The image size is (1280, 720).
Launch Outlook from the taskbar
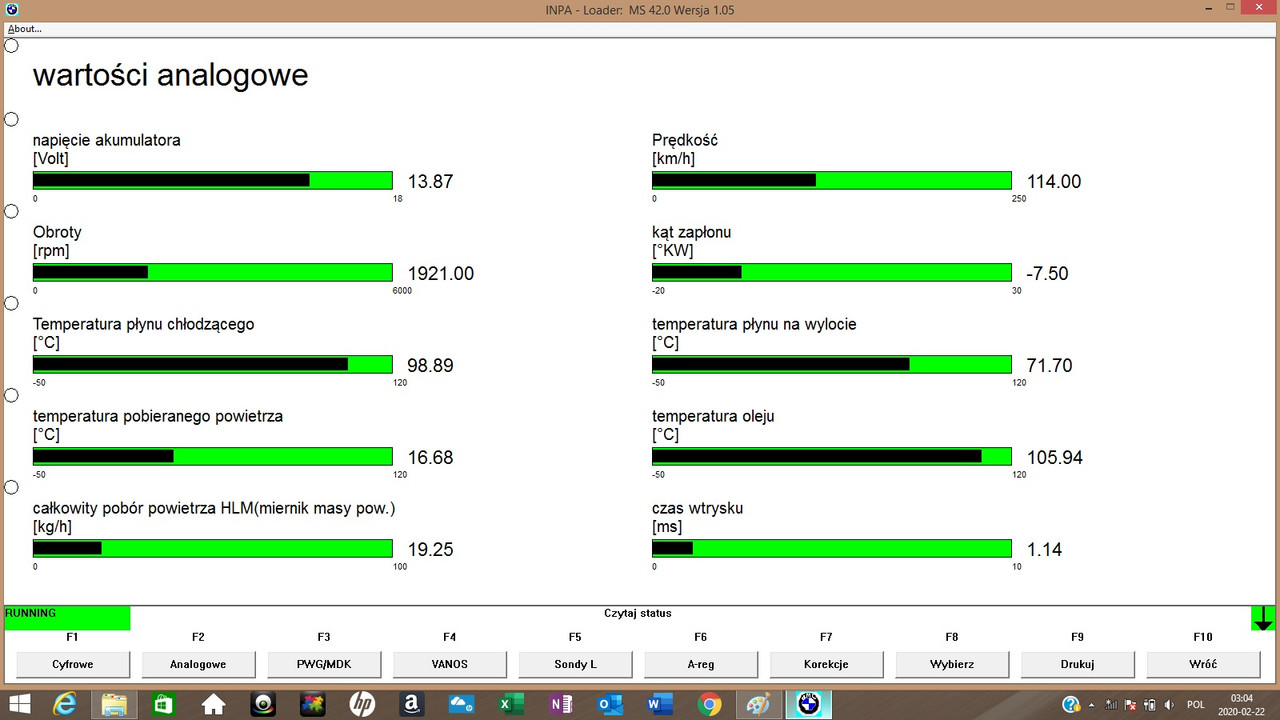(x=610, y=704)
